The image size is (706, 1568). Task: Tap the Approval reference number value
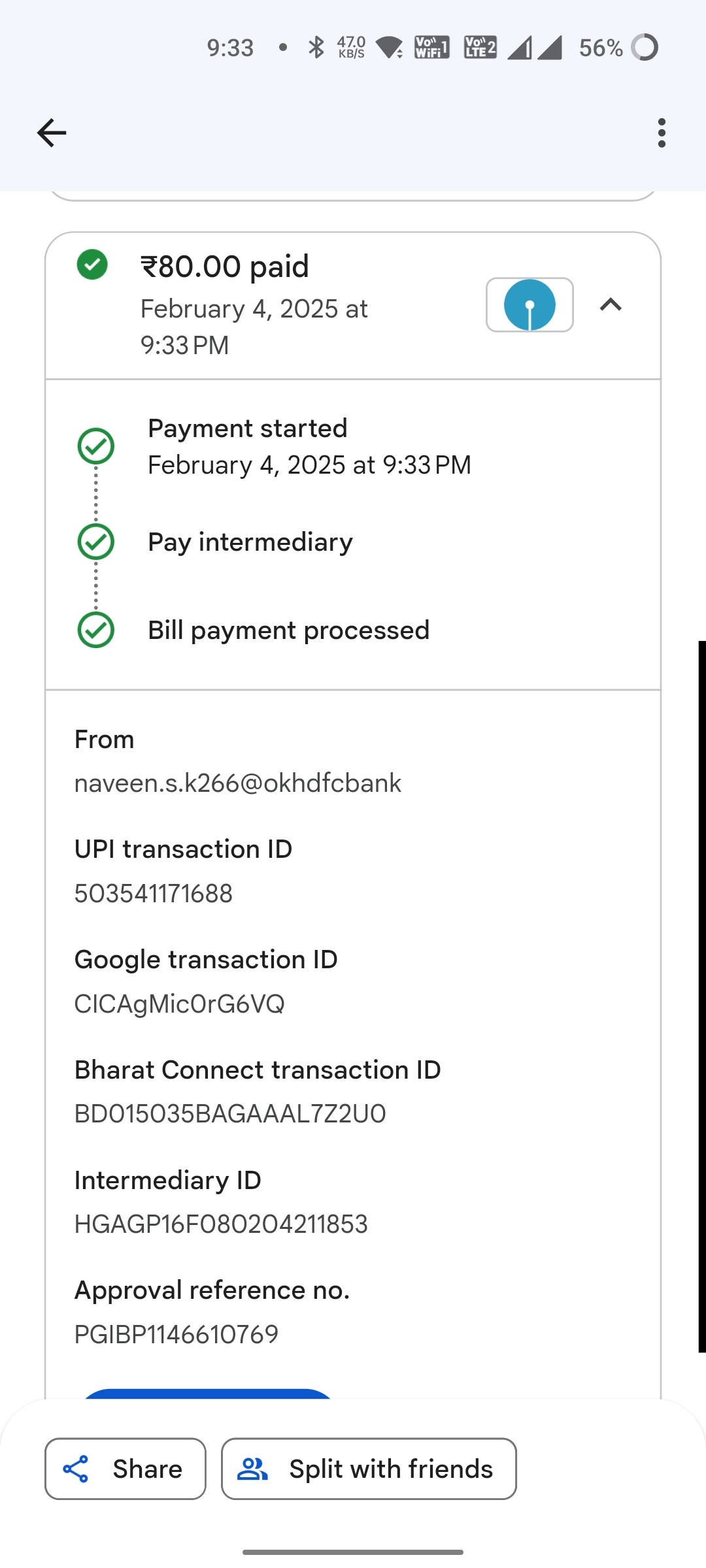point(176,1334)
